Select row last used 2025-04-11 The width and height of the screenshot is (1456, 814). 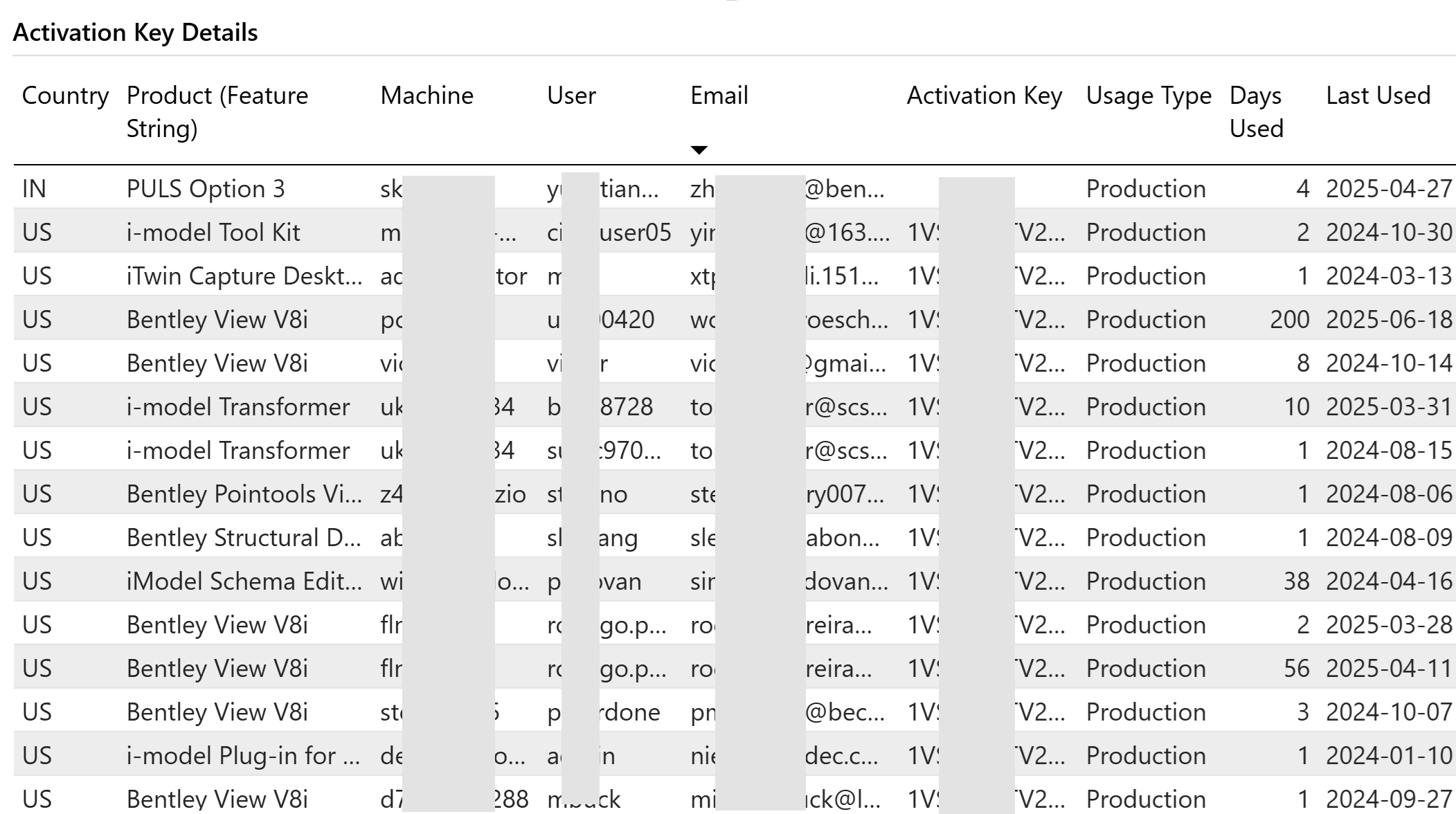(x=1388, y=669)
